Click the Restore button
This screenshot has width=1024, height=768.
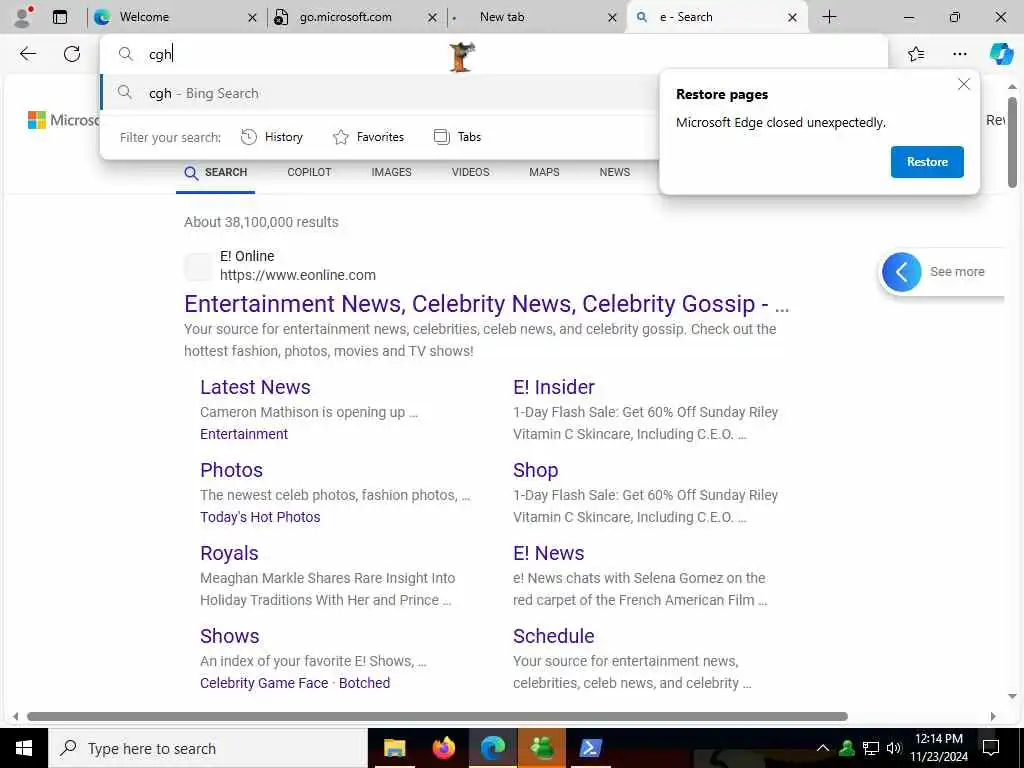pyautogui.click(x=927, y=162)
